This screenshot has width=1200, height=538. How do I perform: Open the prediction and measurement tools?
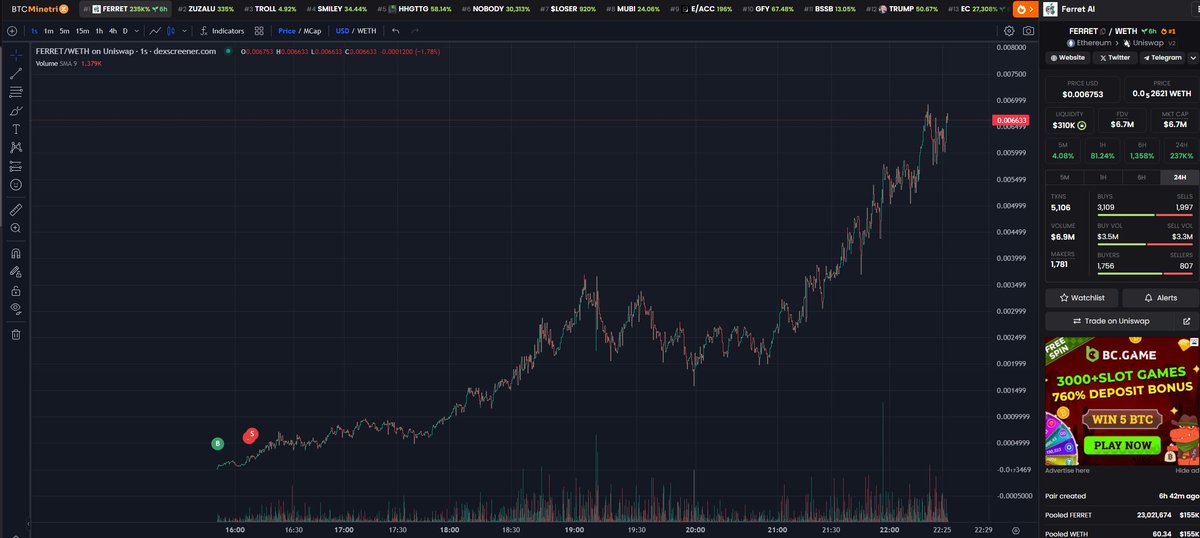click(x=16, y=166)
